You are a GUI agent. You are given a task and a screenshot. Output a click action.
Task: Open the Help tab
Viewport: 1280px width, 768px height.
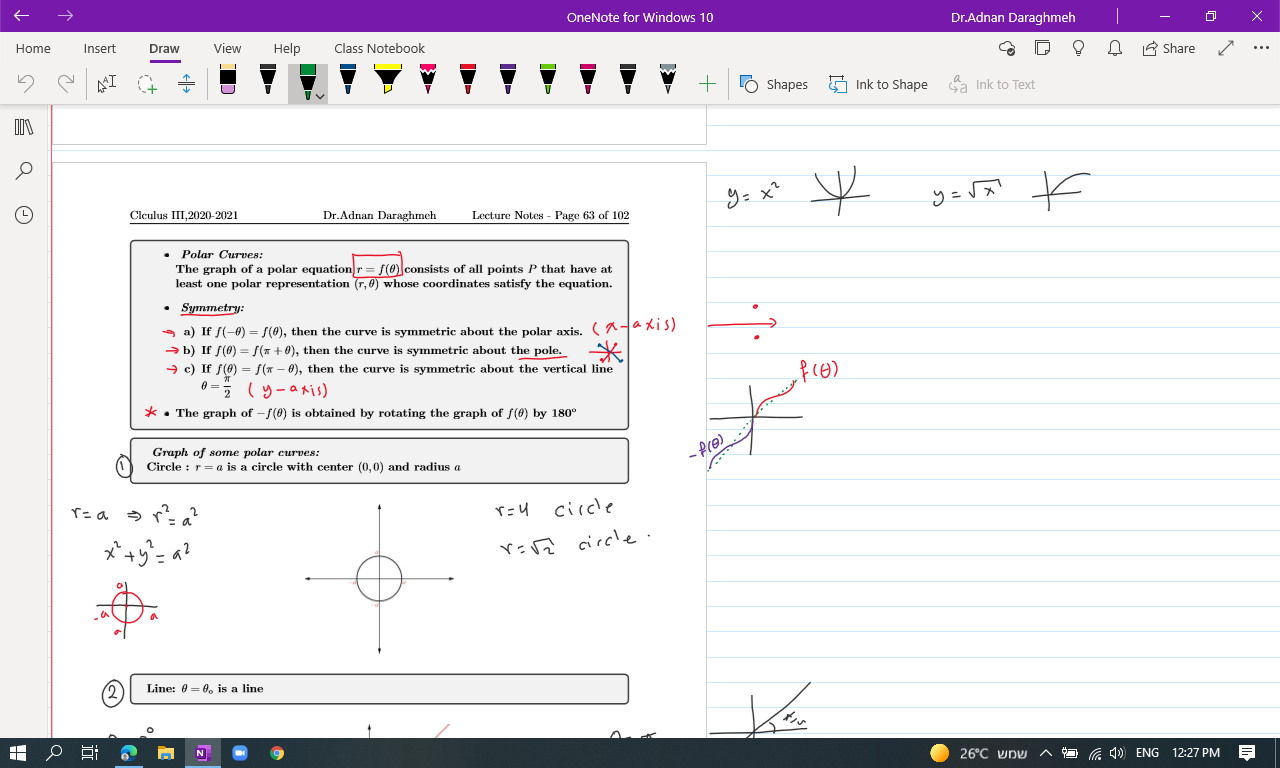pos(287,48)
